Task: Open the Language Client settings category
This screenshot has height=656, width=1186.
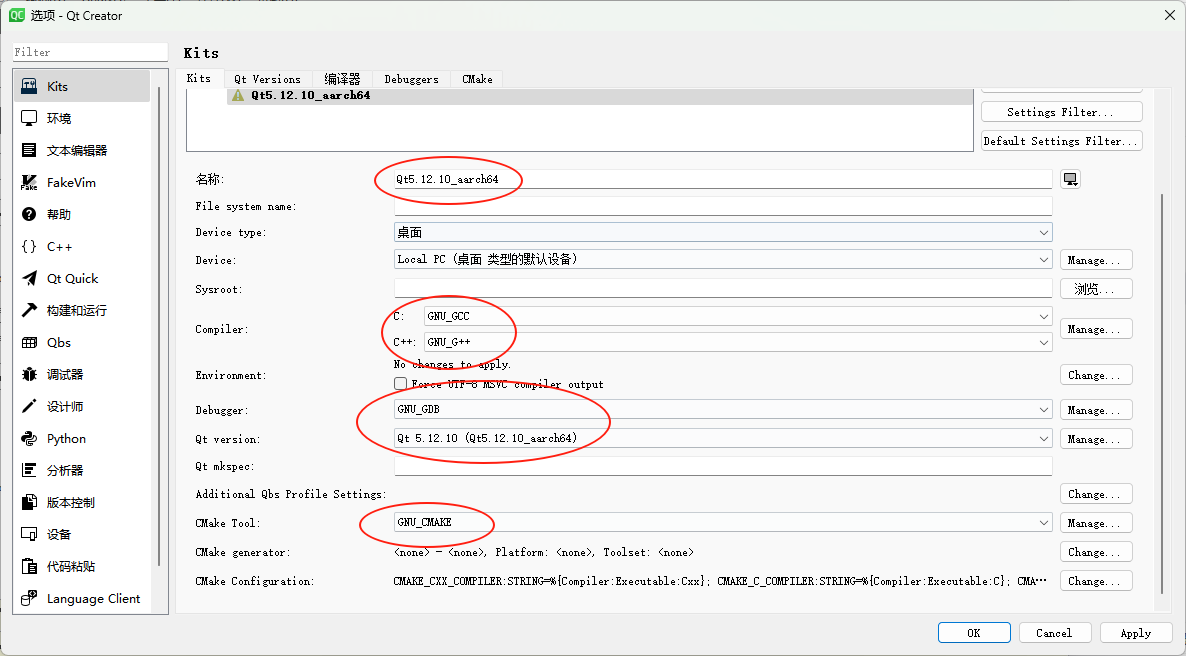Action: pos(82,598)
